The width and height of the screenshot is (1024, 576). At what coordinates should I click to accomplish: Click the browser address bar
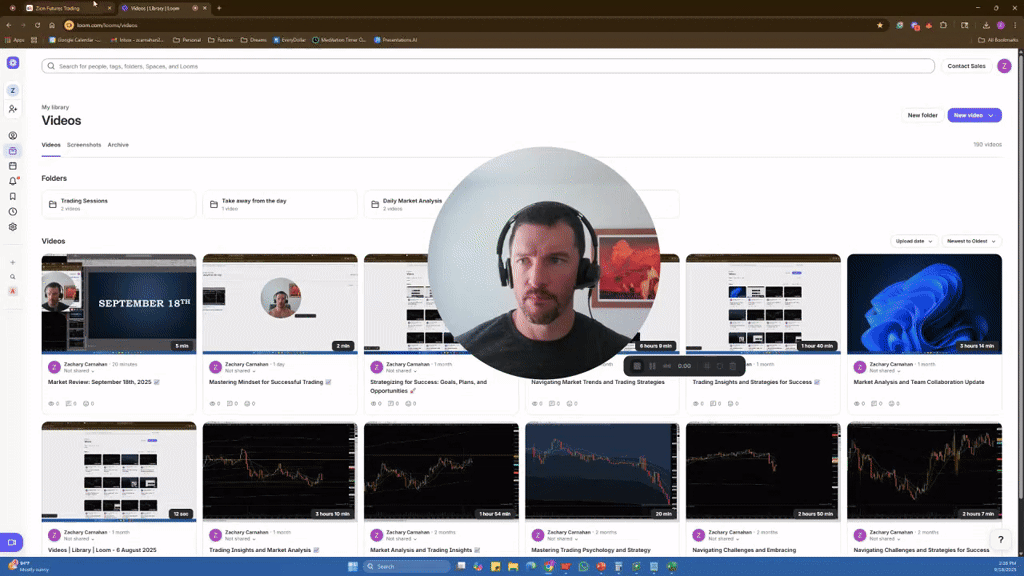pos(470,25)
